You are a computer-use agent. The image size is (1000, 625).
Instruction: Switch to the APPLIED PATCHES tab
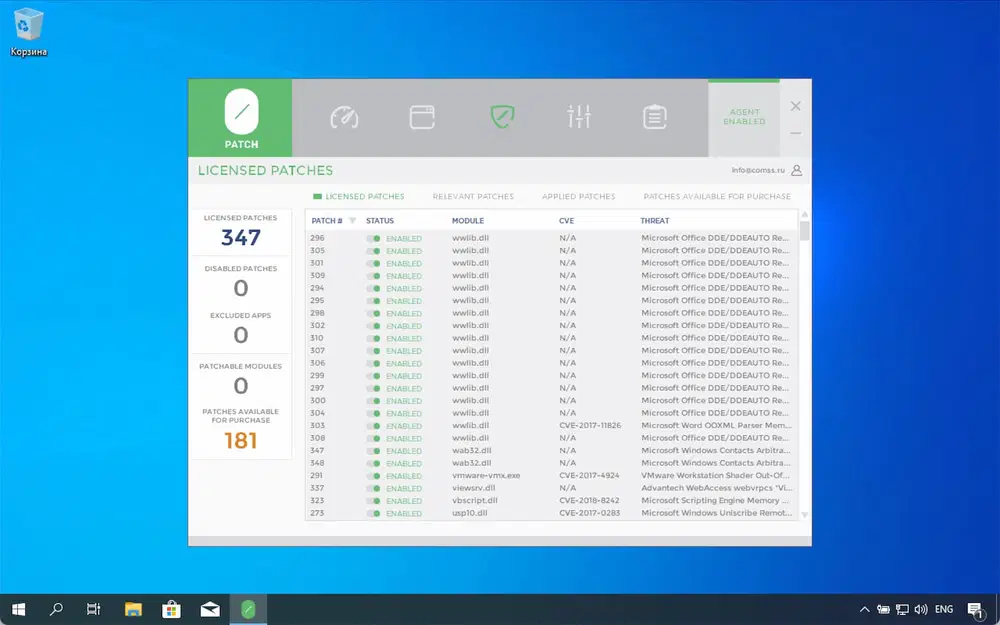[578, 196]
